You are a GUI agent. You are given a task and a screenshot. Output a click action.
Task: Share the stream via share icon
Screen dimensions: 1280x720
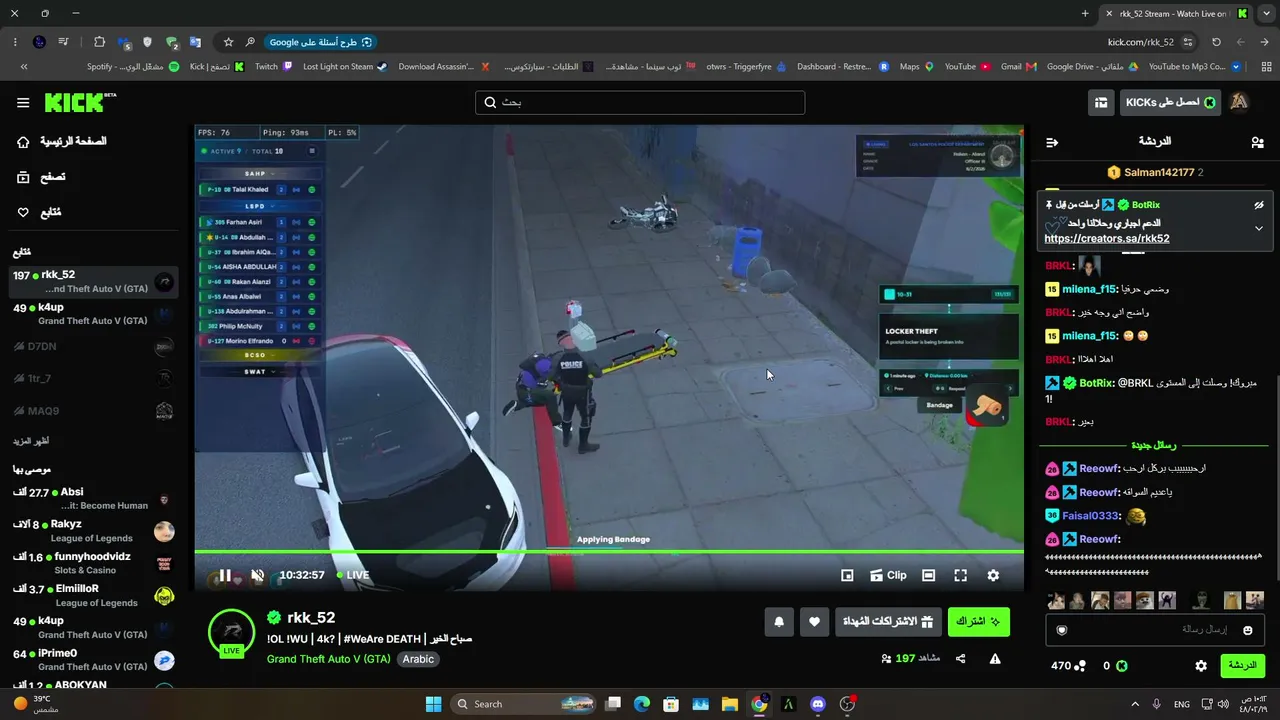pos(960,659)
